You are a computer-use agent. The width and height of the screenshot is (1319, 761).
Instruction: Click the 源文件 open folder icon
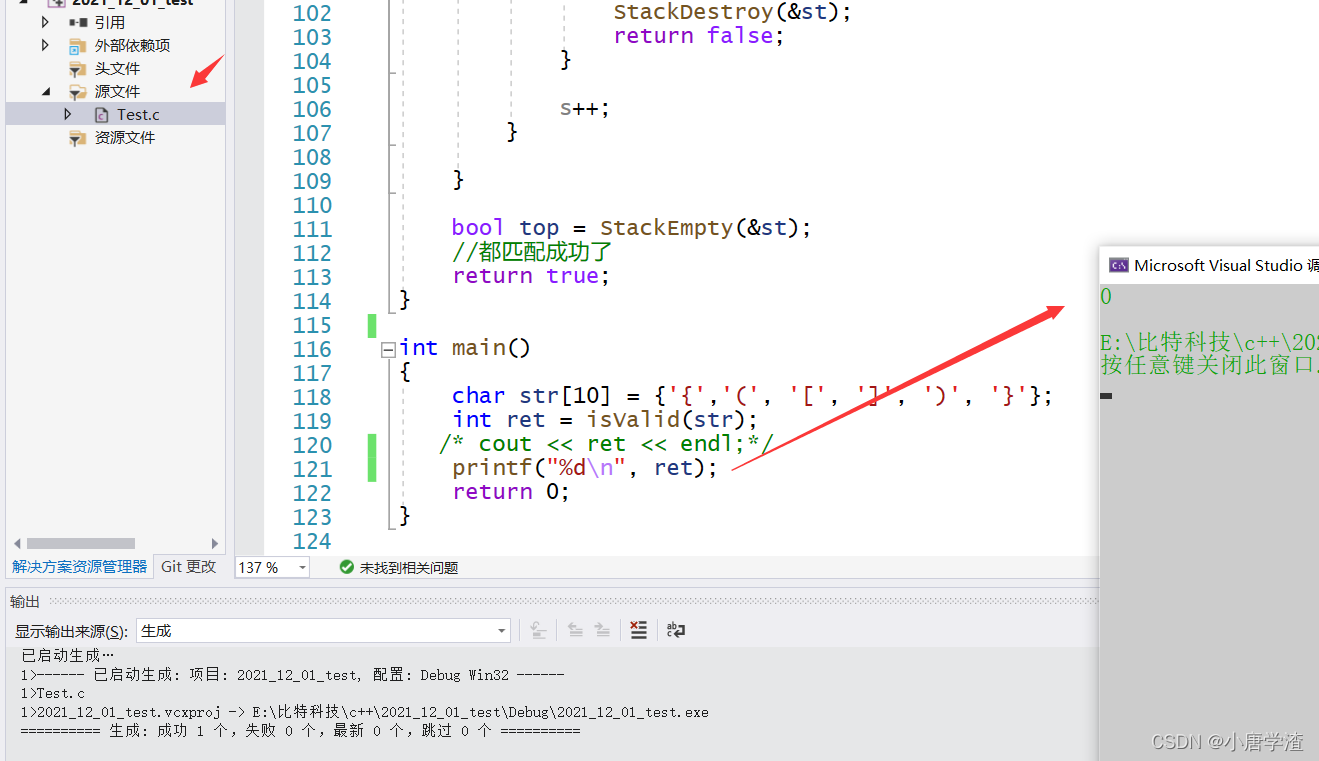77,91
